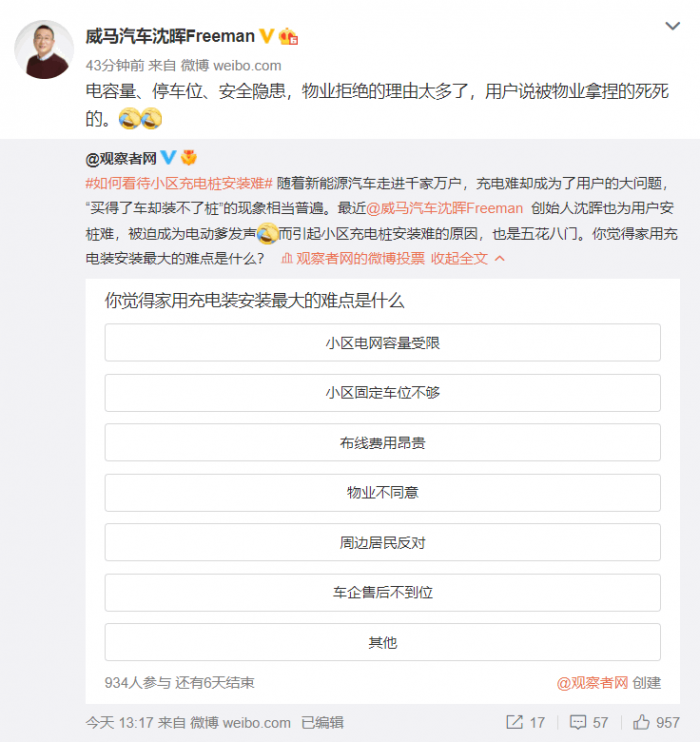Click @观察者网 poll creator link
The image size is (700, 742).
coord(592,683)
